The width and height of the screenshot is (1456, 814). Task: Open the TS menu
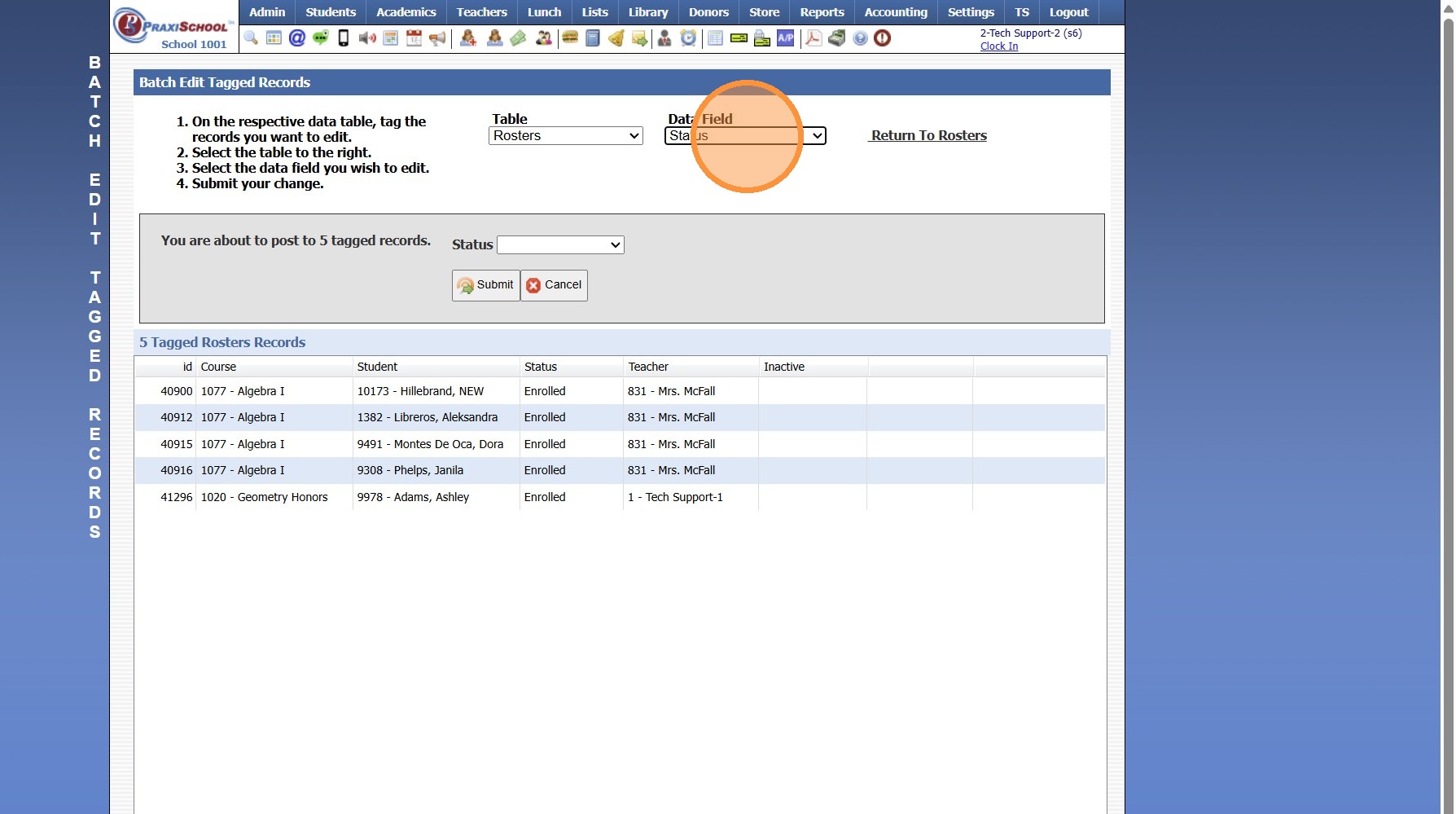tap(1022, 12)
